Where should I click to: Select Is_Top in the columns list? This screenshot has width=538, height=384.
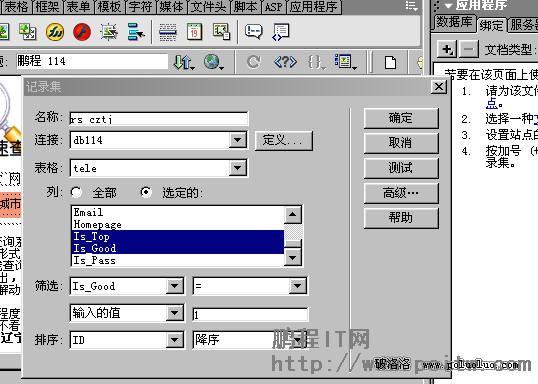(177, 236)
